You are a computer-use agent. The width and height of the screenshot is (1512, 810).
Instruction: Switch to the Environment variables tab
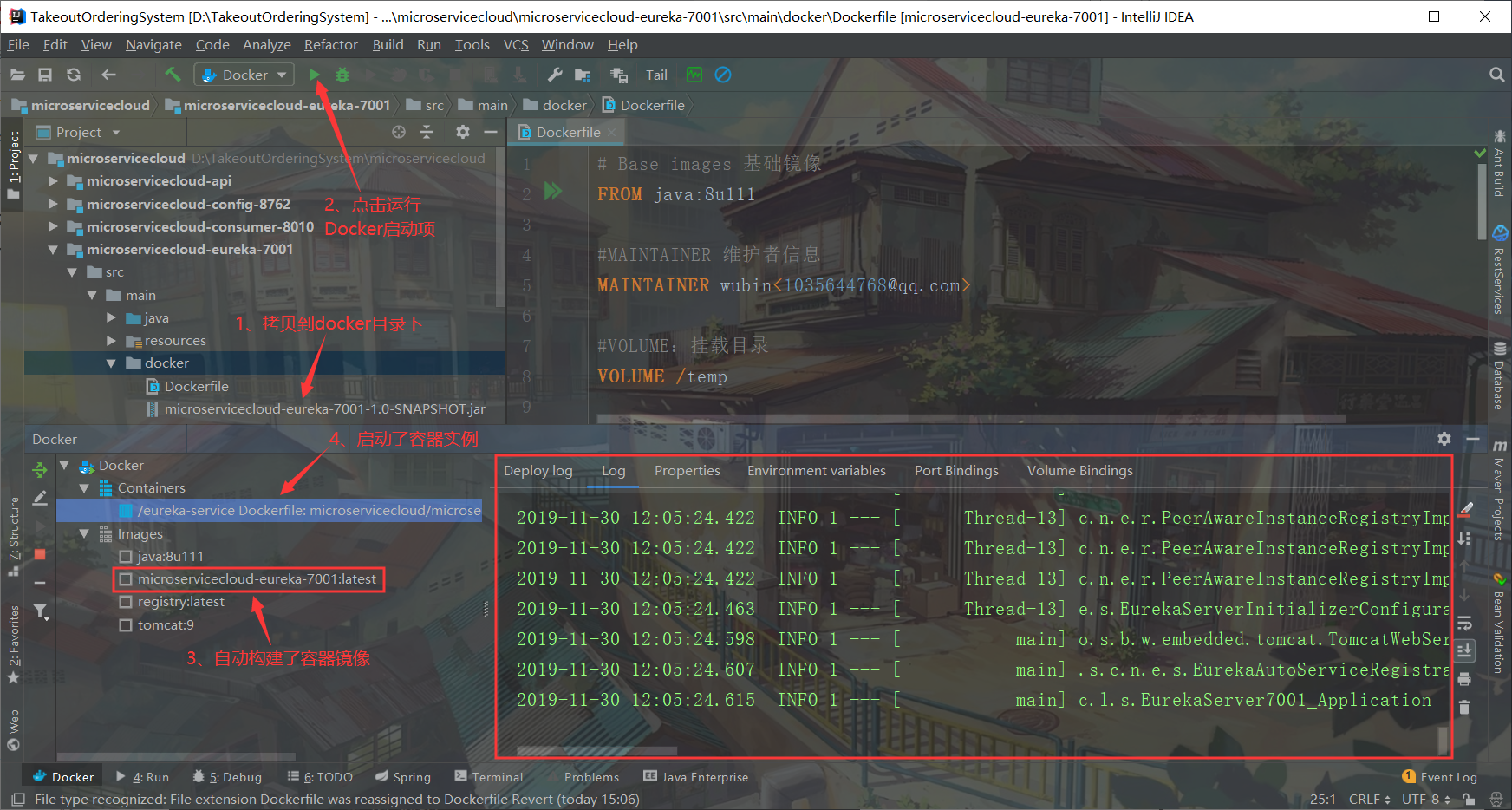click(x=816, y=470)
